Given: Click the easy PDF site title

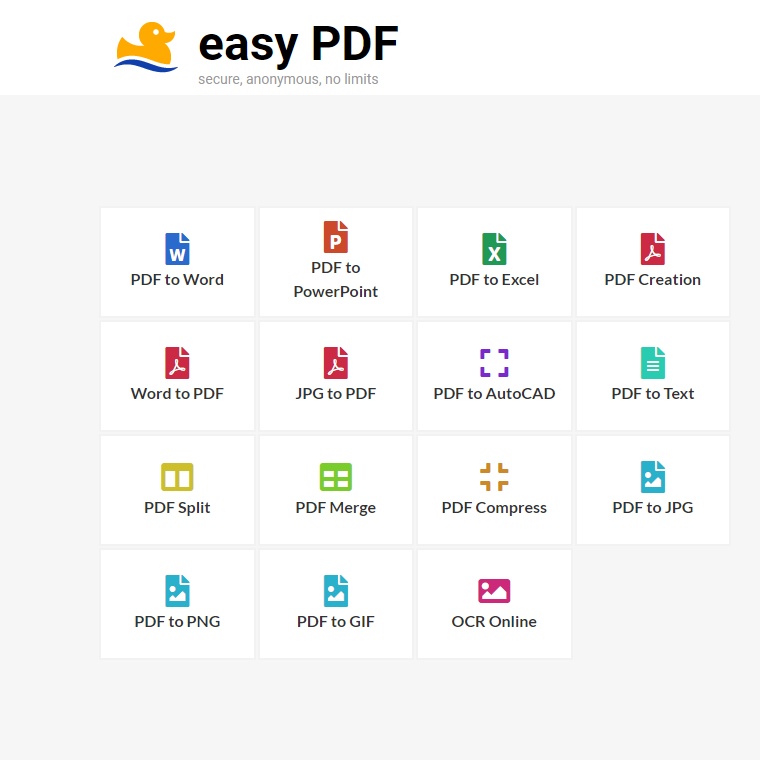Looking at the screenshot, I should pyautogui.click(x=298, y=45).
